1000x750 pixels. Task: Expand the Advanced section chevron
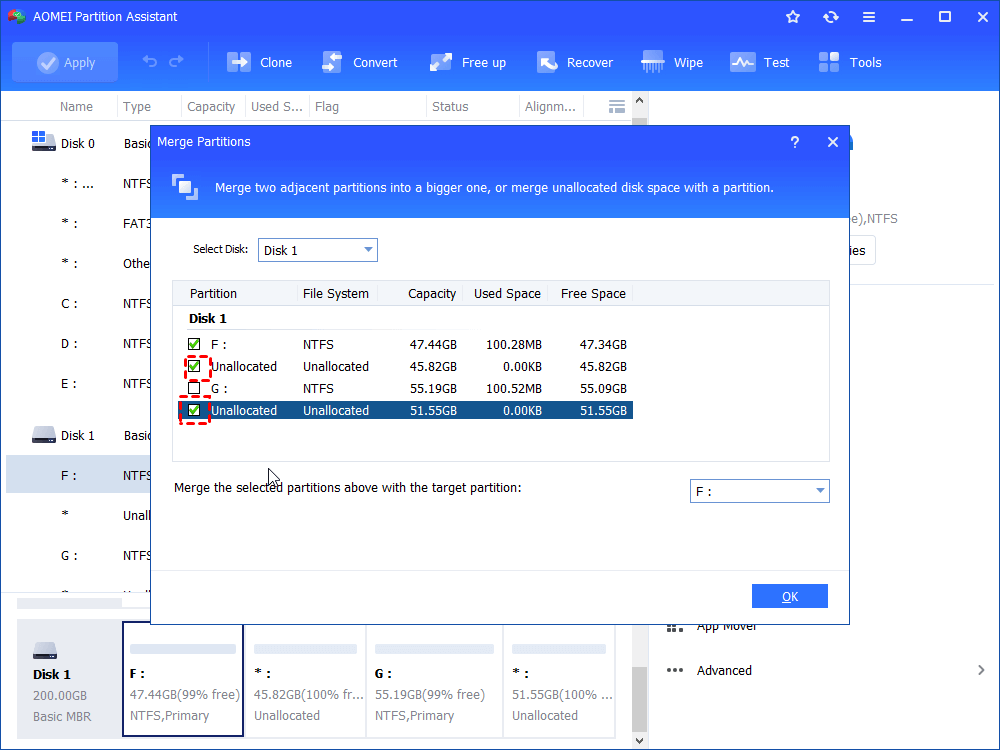click(981, 670)
